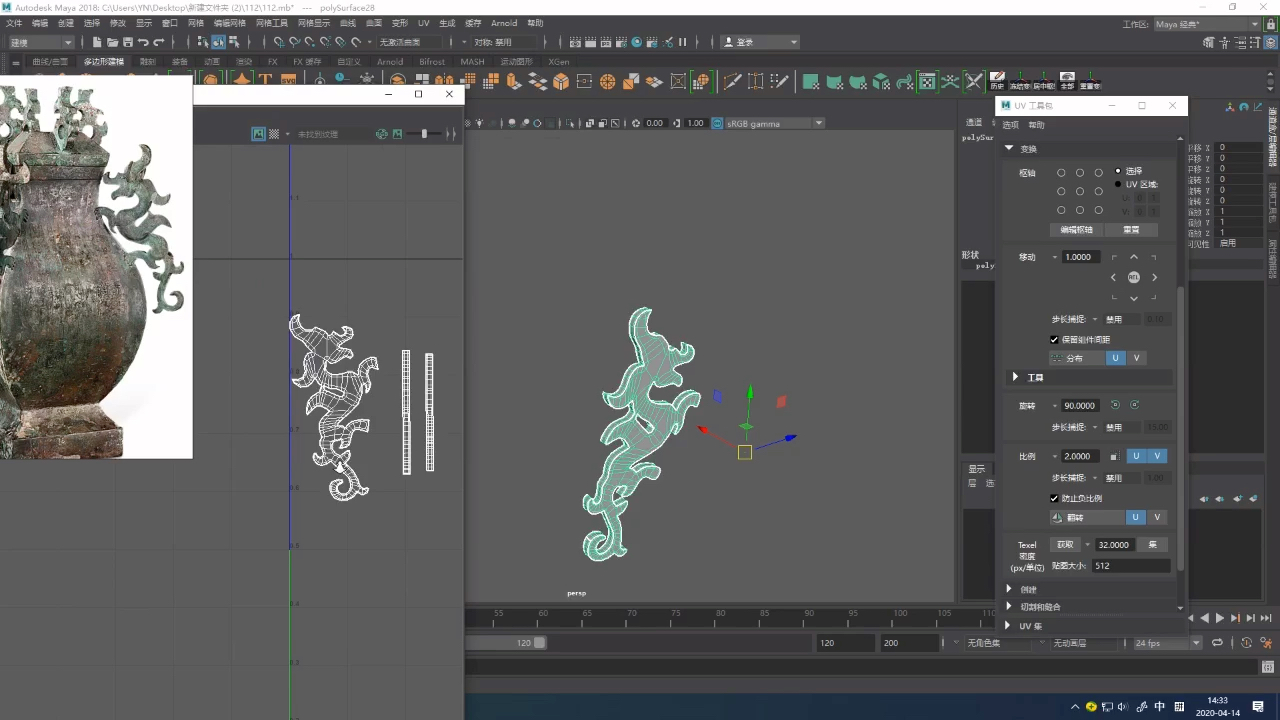This screenshot has width=1280, height=720.
Task: Toggle the preserve component spacing checkbox
Action: [1054, 340]
